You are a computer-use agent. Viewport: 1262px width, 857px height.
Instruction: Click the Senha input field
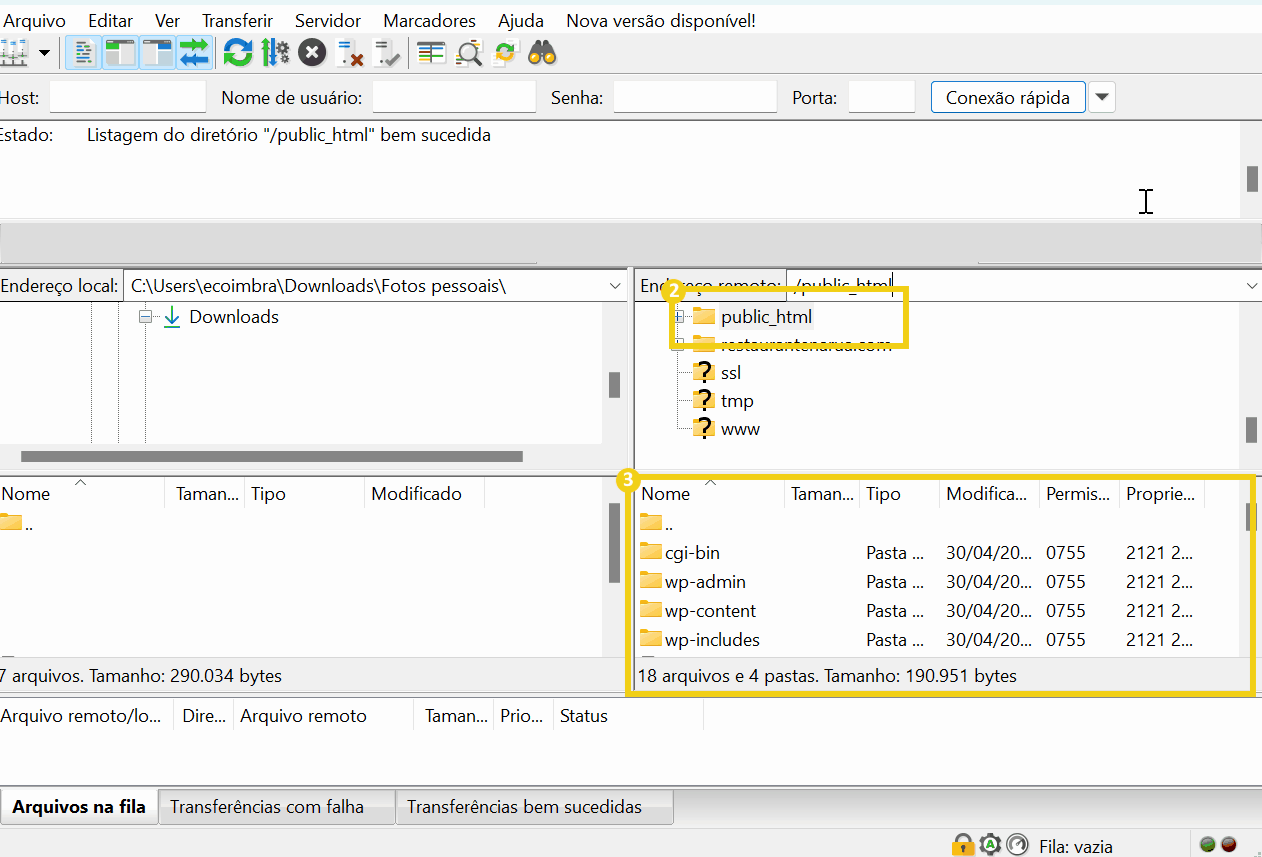click(695, 97)
